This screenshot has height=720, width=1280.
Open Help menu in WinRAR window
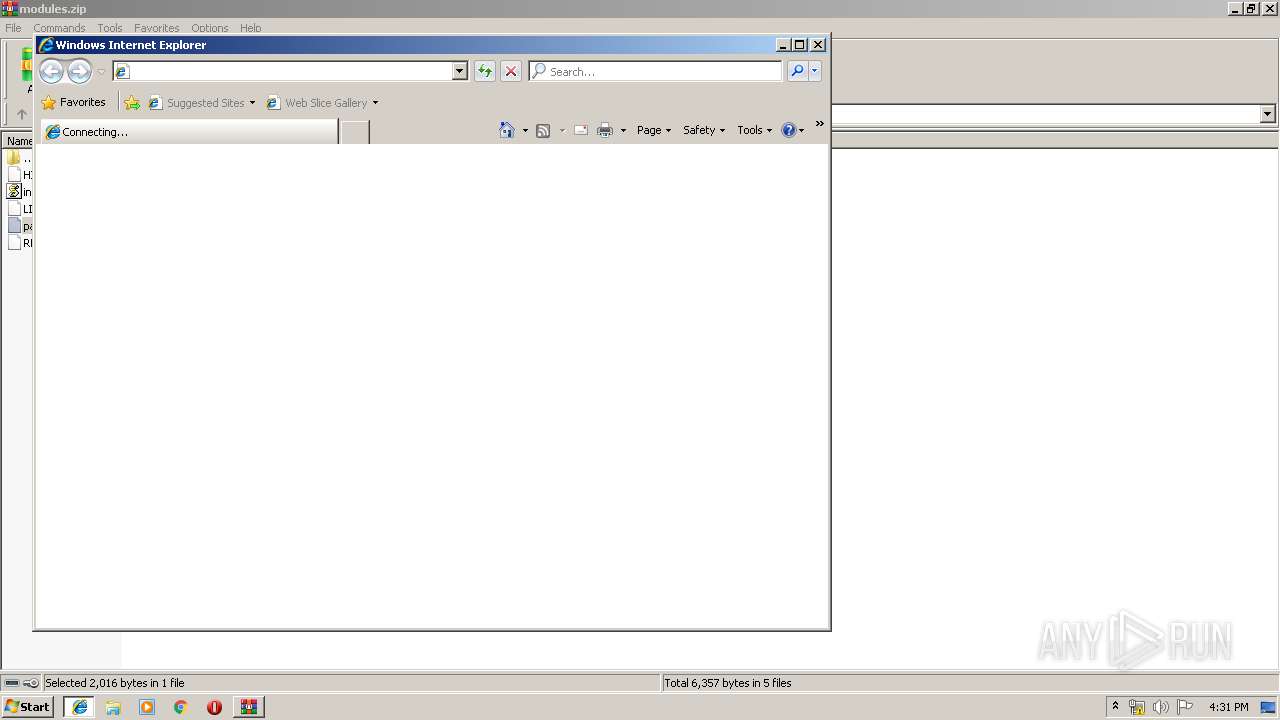point(251,28)
